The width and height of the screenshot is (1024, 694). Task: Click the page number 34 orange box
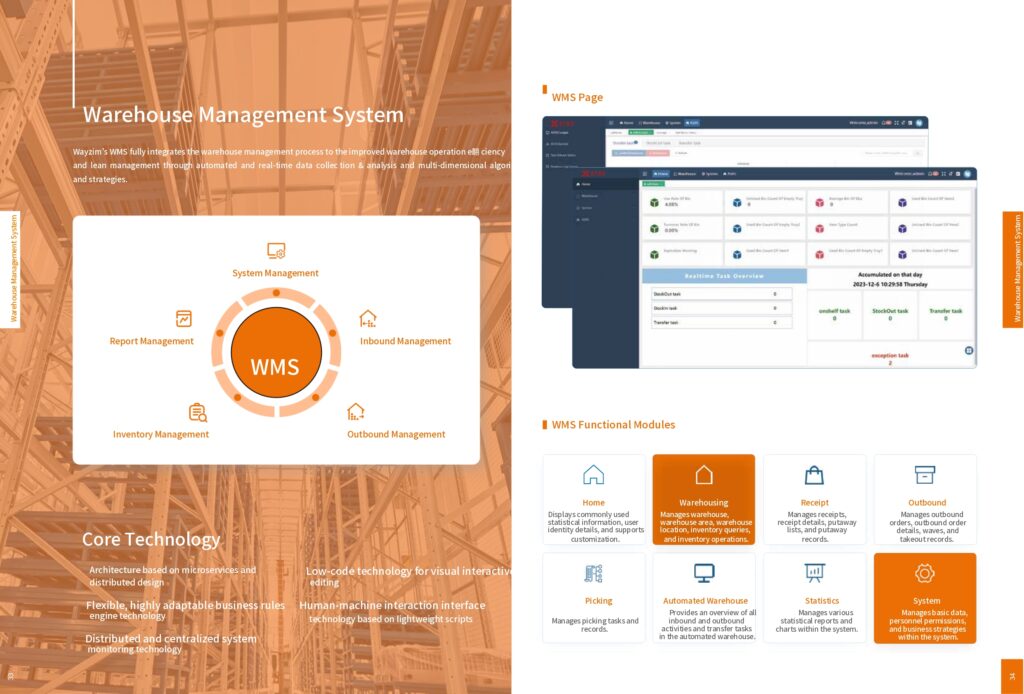pyautogui.click(x=1012, y=676)
